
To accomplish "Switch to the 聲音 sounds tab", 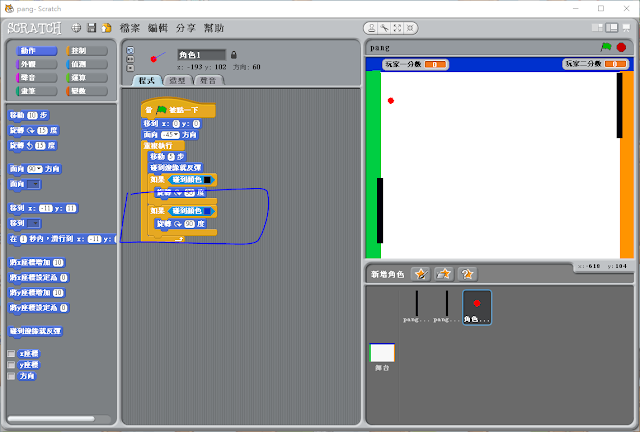I will coord(209,80).
